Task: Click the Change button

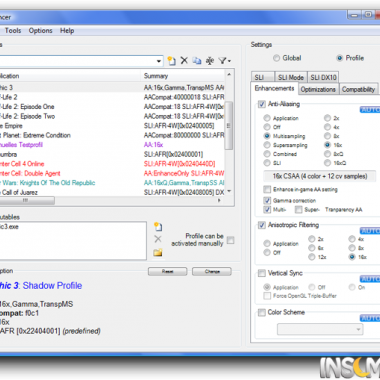Action: (212, 271)
